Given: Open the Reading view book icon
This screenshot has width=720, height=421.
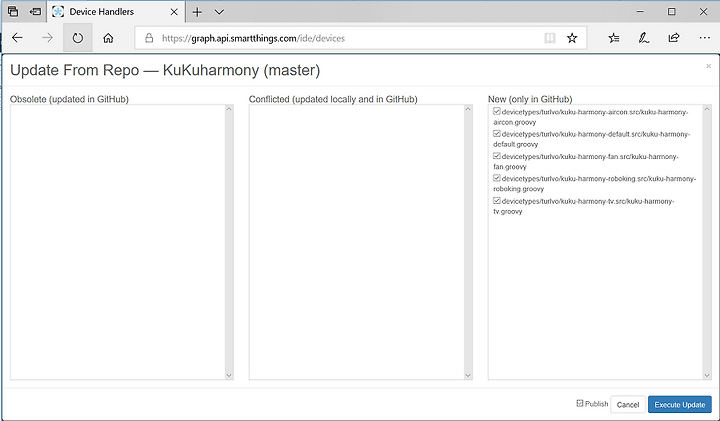Looking at the screenshot, I should 550,38.
